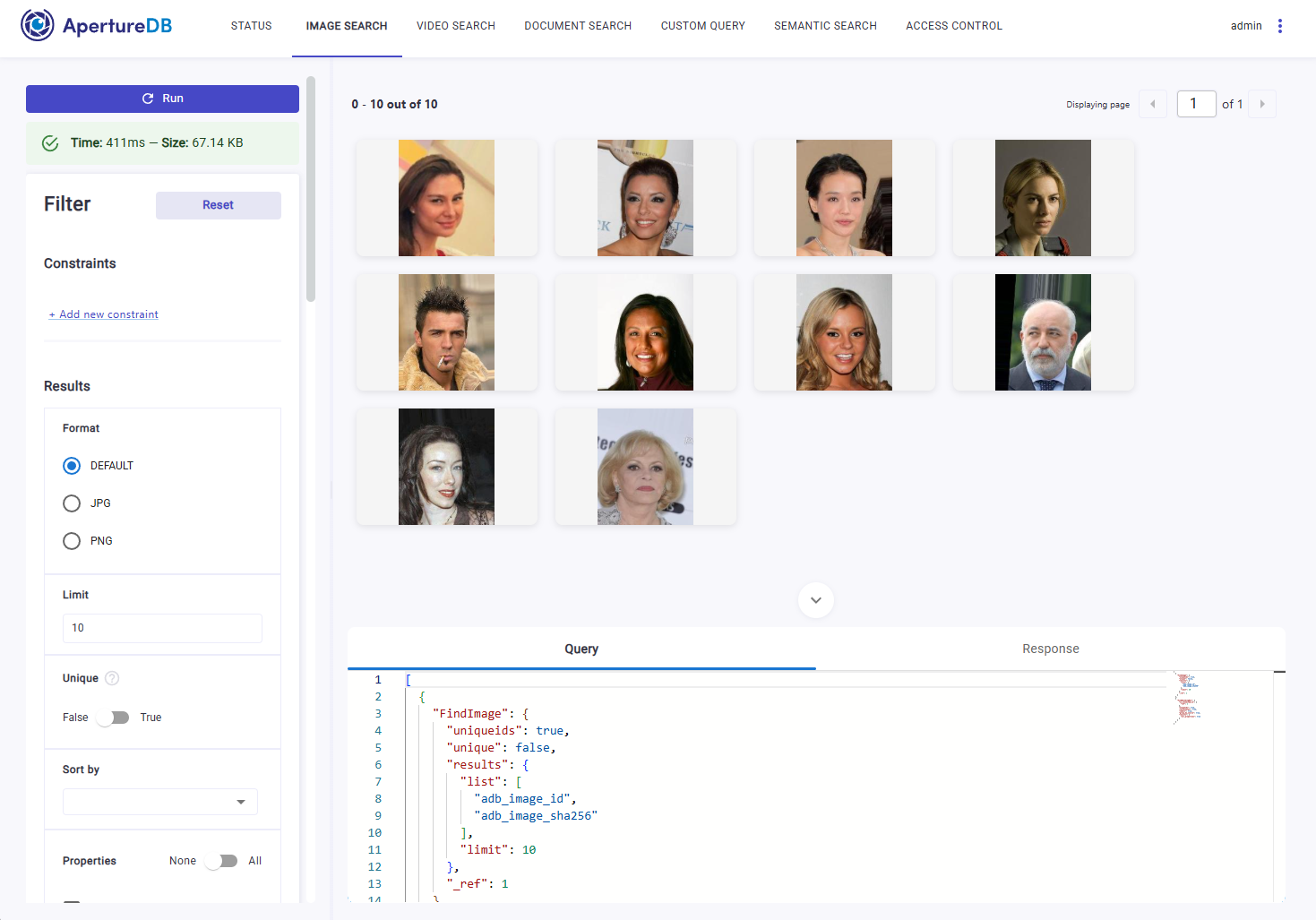1316x920 pixels.
Task: Reset the filter settings
Action: pyautogui.click(x=218, y=205)
